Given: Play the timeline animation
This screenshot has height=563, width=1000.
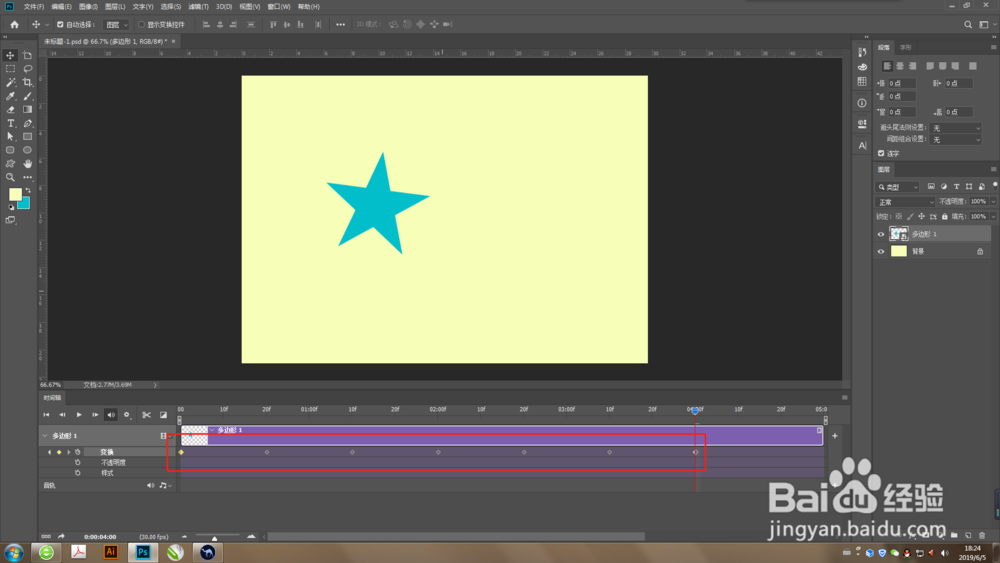Looking at the screenshot, I should click(x=79, y=415).
